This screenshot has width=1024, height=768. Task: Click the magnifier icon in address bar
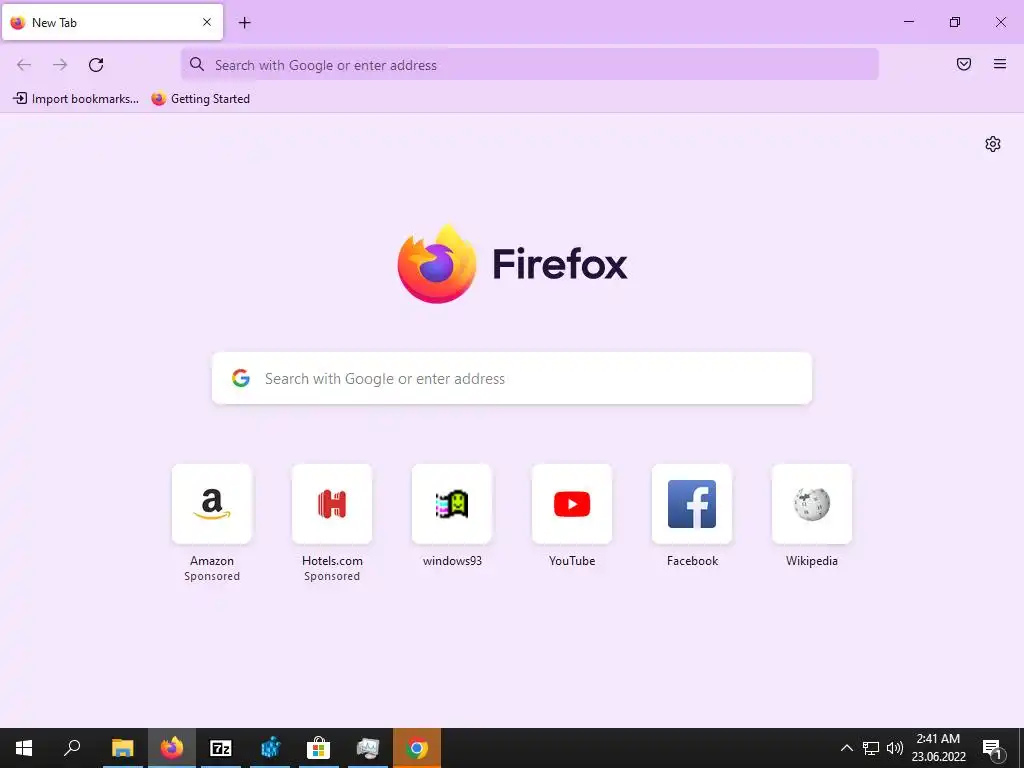click(x=197, y=64)
